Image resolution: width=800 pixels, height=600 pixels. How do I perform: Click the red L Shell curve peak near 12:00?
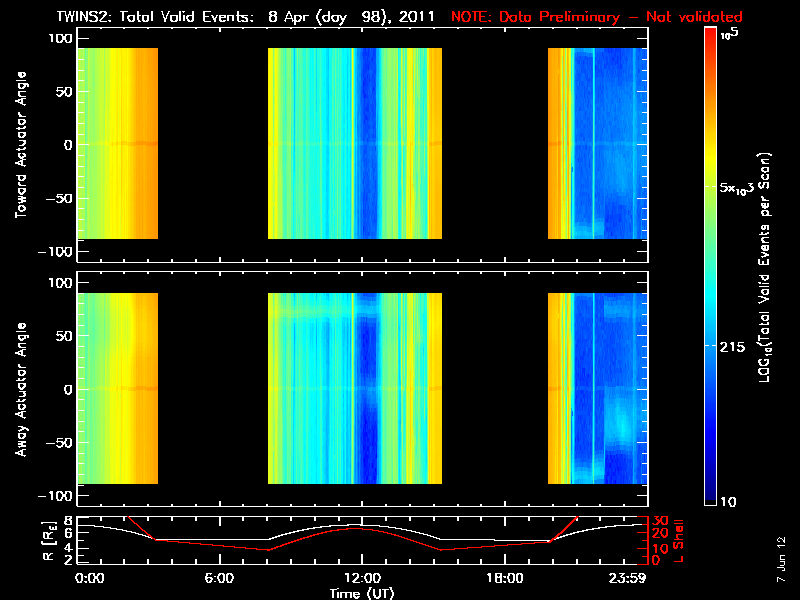tap(357, 529)
